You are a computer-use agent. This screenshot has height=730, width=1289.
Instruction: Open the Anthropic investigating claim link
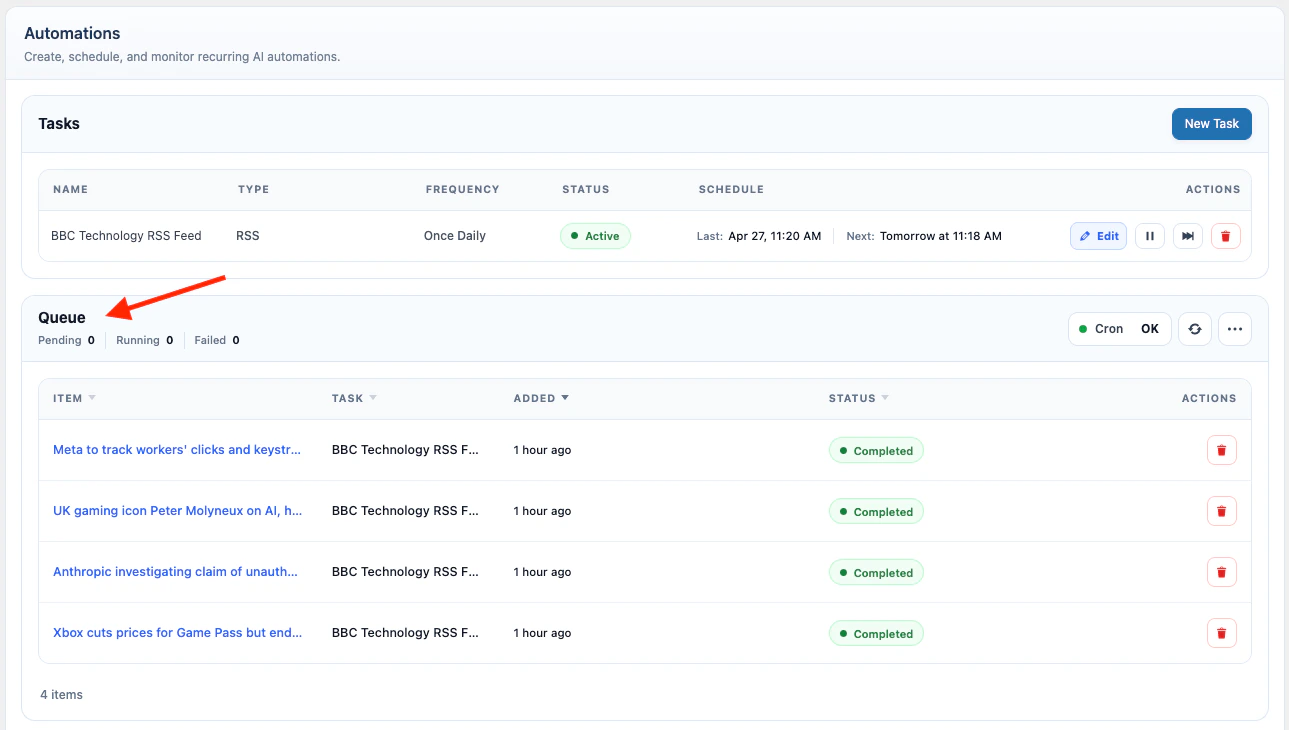(175, 572)
